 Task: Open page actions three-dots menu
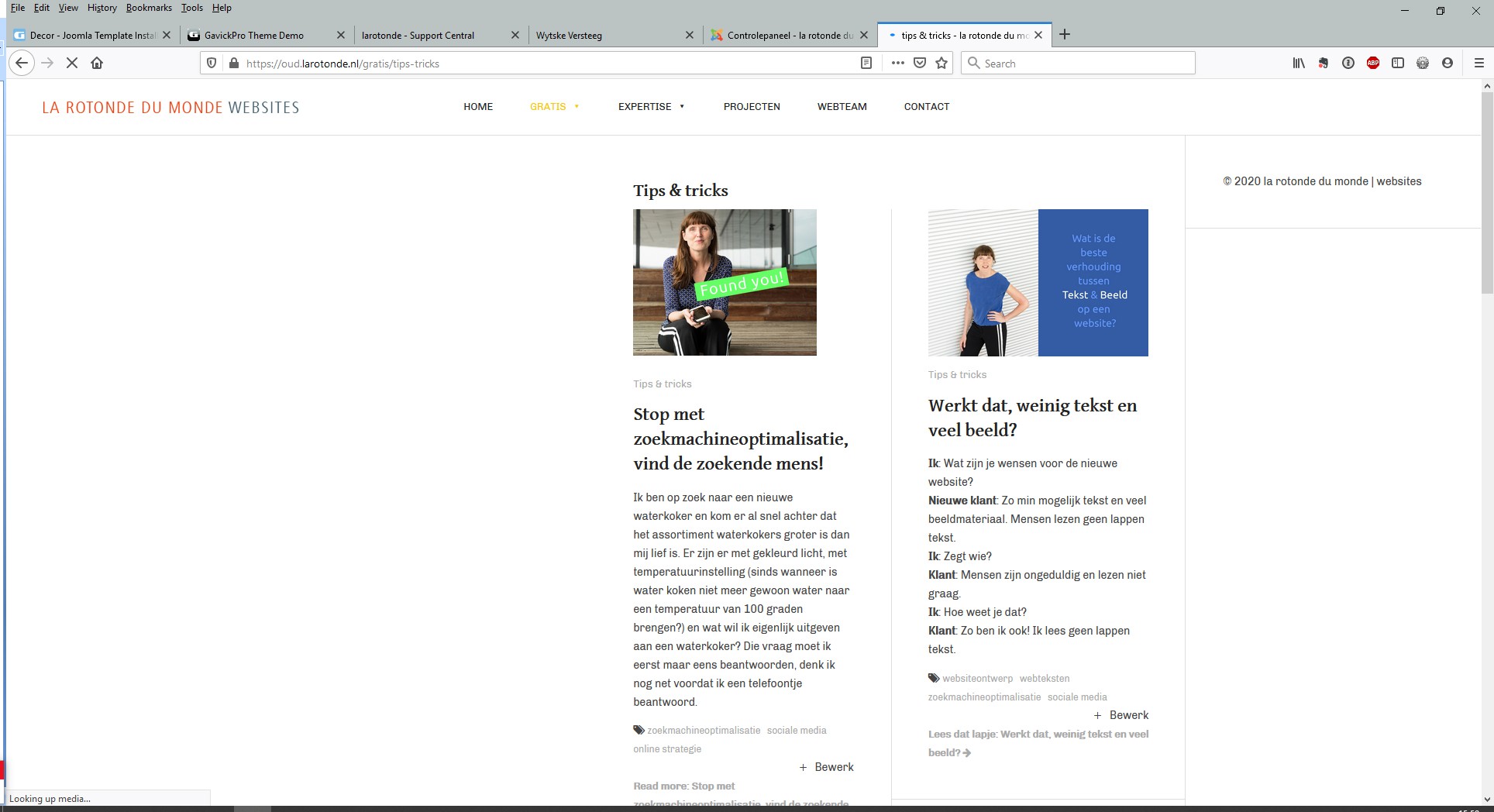coord(897,64)
